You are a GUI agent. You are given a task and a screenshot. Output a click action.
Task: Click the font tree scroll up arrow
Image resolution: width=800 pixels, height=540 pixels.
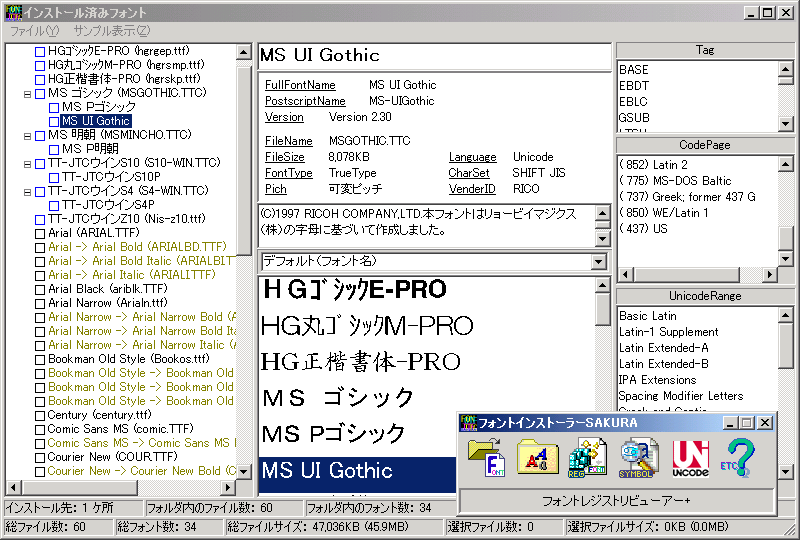click(x=244, y=52)
